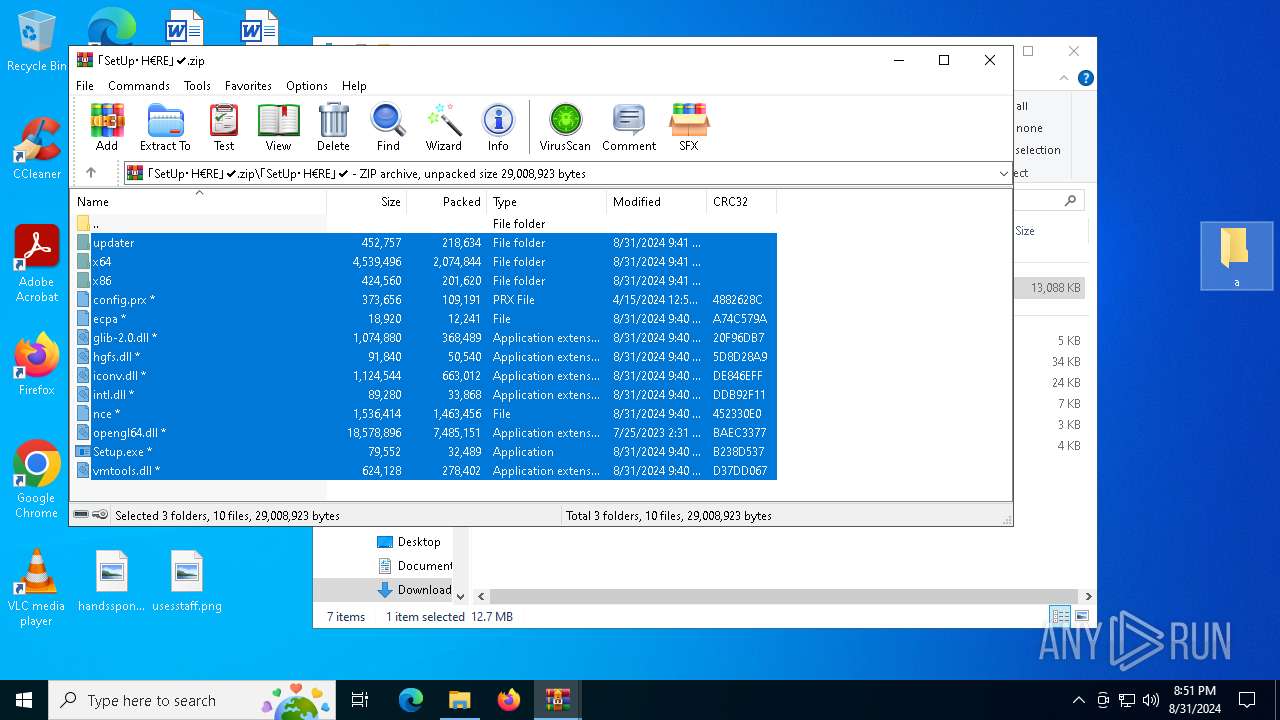This screenshot has width=1280, height=720.
Task: Sort list by Modified column
Action: click(x=657, y=202)
